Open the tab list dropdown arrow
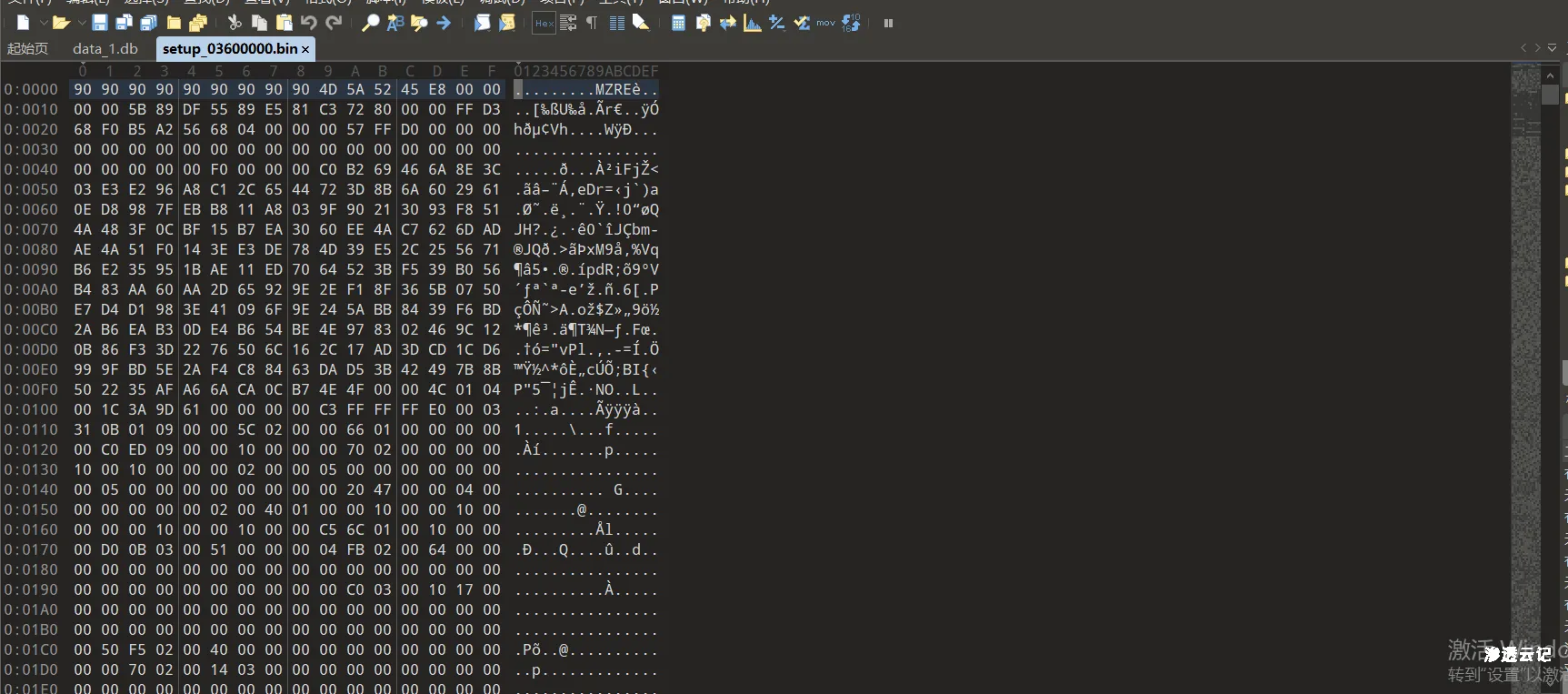This screenshot has width=1568, height=694. (1552, 47)
